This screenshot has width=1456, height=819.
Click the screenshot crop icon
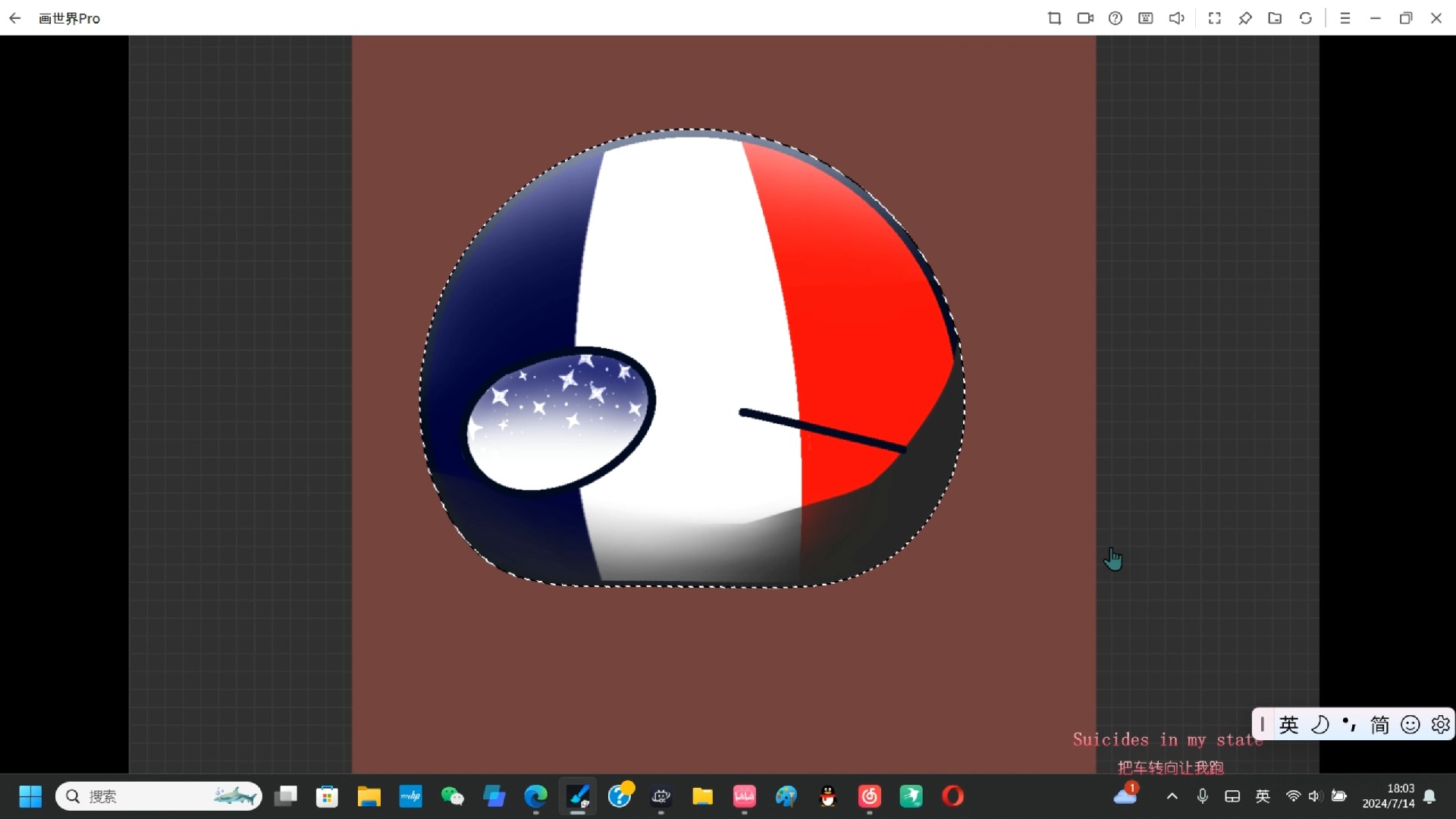(x=1054, y=18)
